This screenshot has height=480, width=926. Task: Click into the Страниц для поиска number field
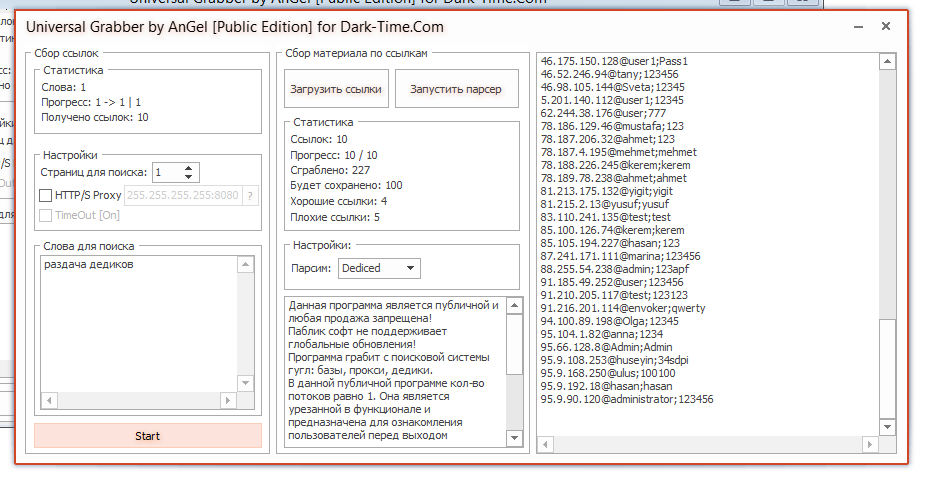[x=167, y=172]
